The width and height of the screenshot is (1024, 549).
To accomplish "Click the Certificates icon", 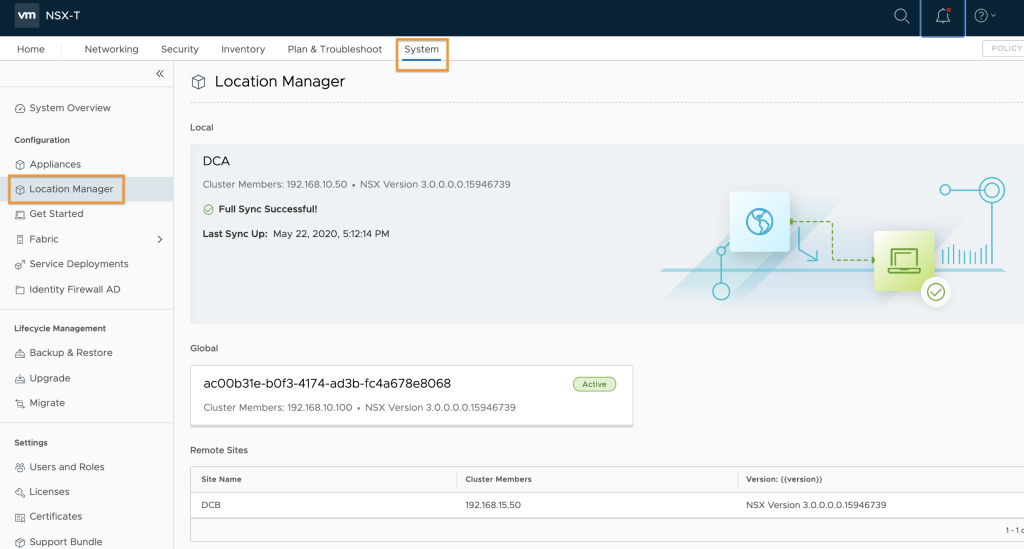I will 20,517.
